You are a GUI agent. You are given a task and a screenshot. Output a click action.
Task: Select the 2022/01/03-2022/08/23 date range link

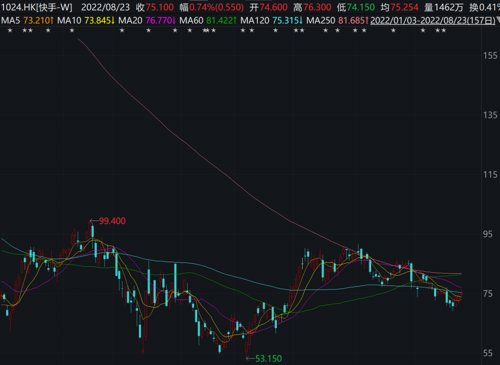(432, 21)
